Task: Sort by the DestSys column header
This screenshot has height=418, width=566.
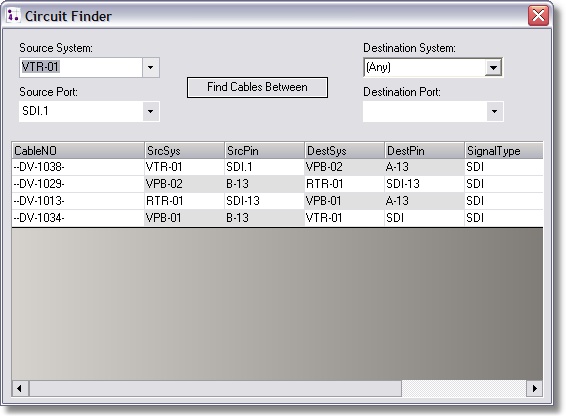Action: pos(344,151)
